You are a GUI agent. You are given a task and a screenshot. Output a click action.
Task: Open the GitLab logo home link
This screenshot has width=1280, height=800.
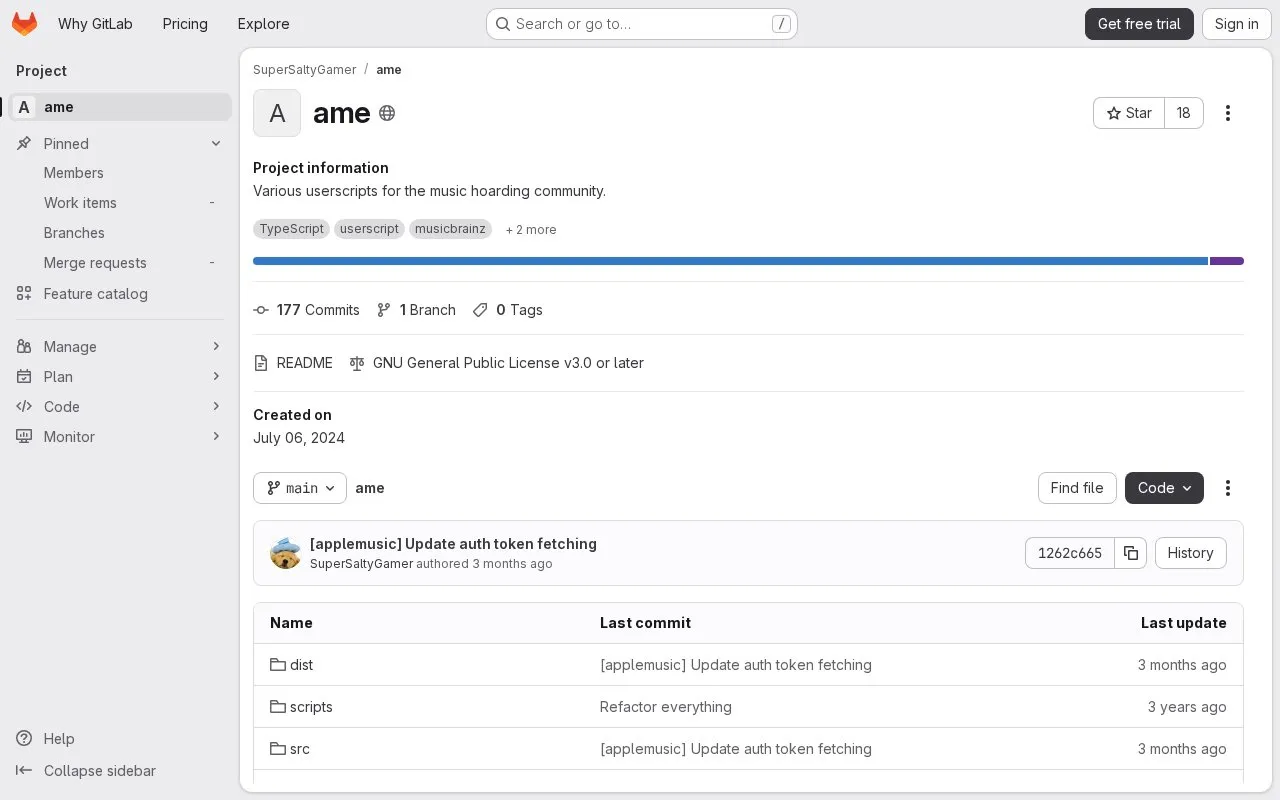point(25,24)
